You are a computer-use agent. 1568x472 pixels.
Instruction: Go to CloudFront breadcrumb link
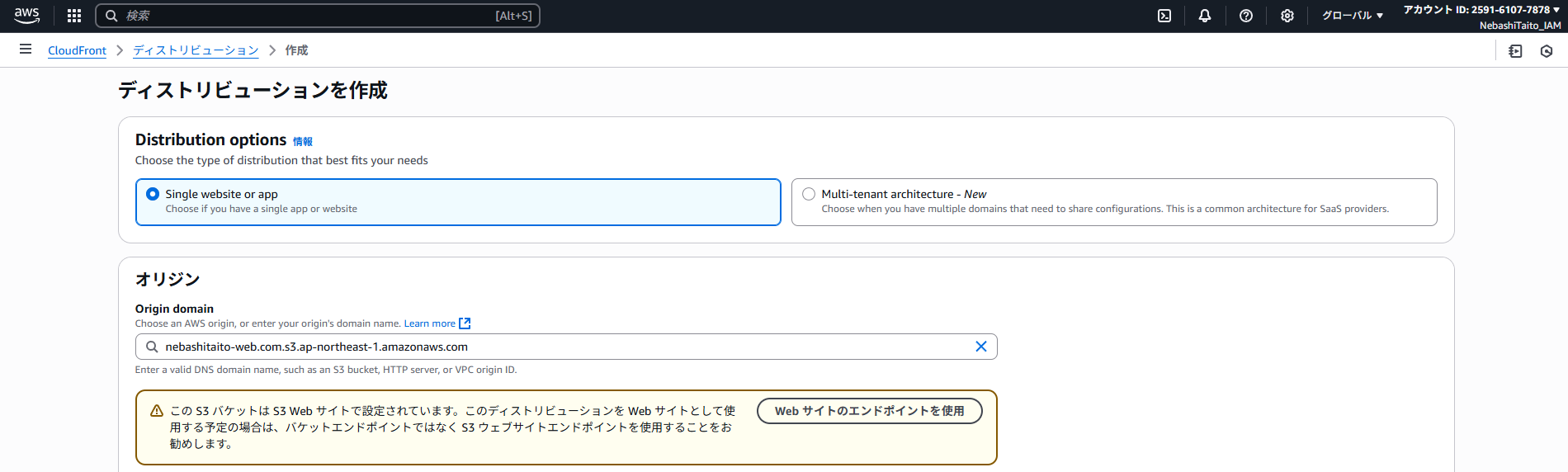click(77, 50)
